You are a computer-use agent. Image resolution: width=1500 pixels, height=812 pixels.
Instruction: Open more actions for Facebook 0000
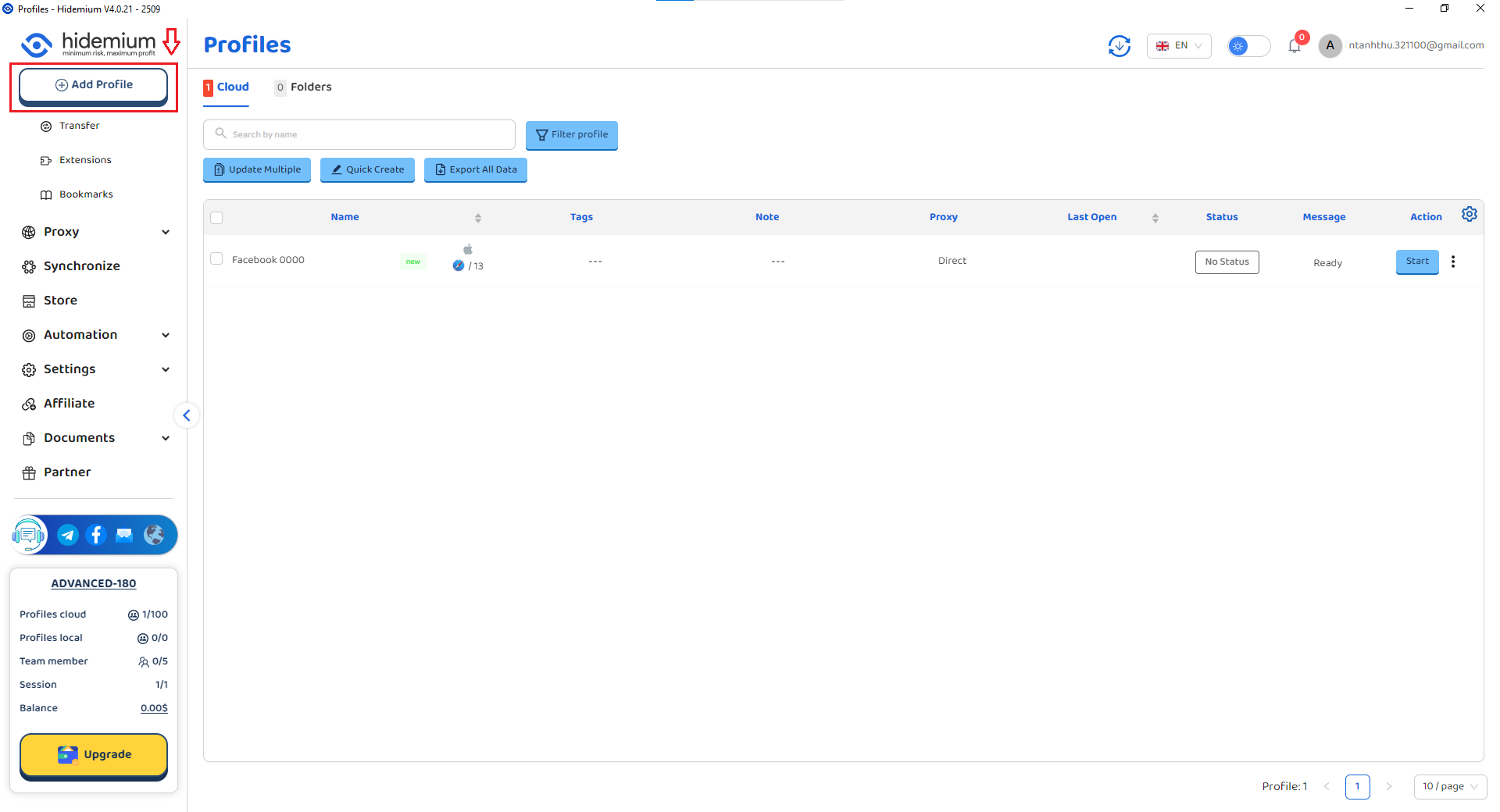pyautogui.click(x=1453, y=262)
